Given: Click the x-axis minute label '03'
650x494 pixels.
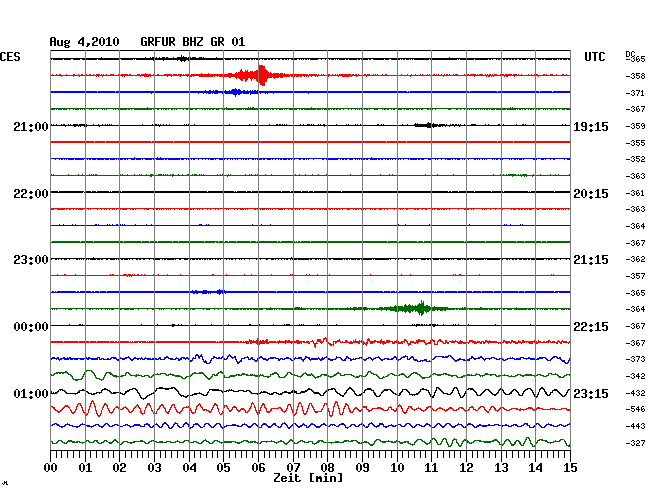Looking at the screenshot, I should click(x=154, y=468).
